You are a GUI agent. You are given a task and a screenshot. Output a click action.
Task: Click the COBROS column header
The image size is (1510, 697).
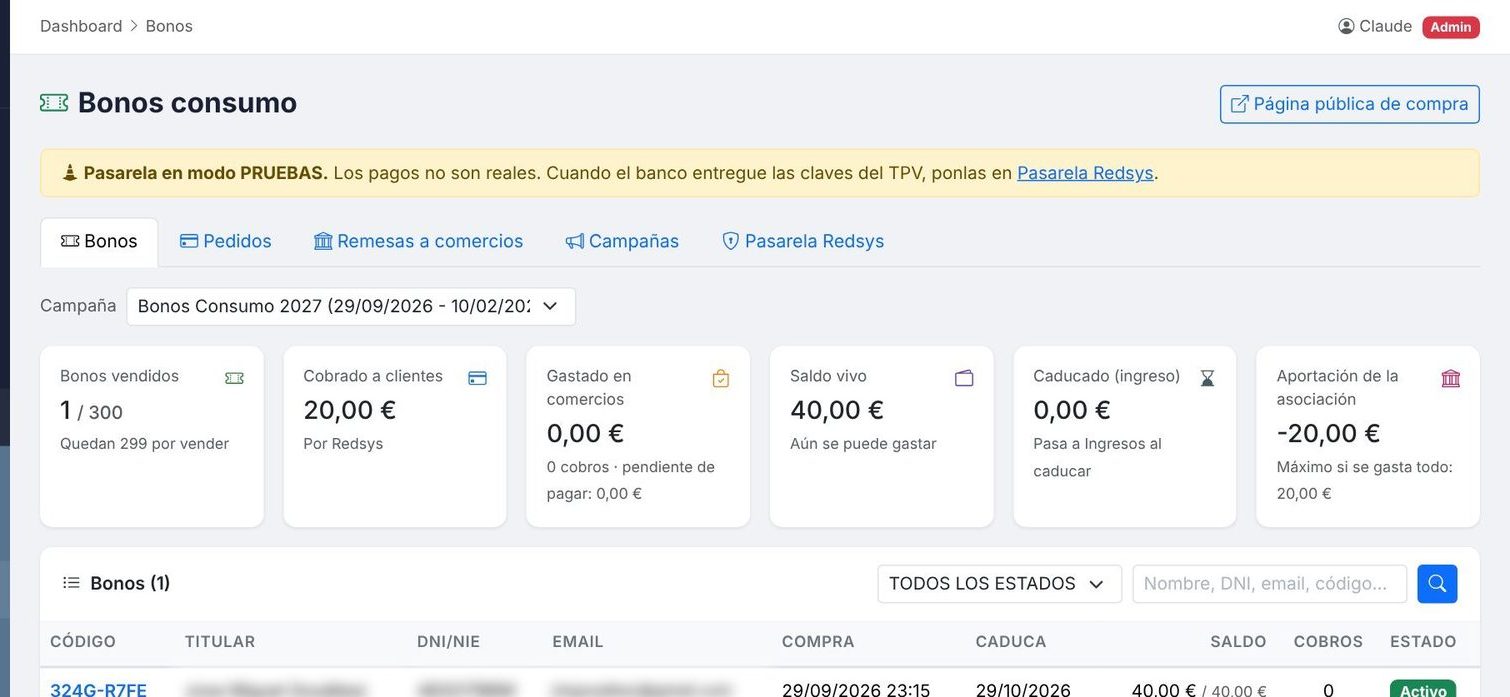tap(1328, 642)
